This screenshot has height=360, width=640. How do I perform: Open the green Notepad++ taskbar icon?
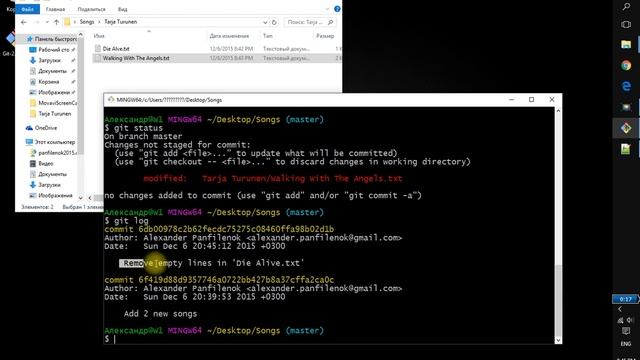click(x=626, y=149)
